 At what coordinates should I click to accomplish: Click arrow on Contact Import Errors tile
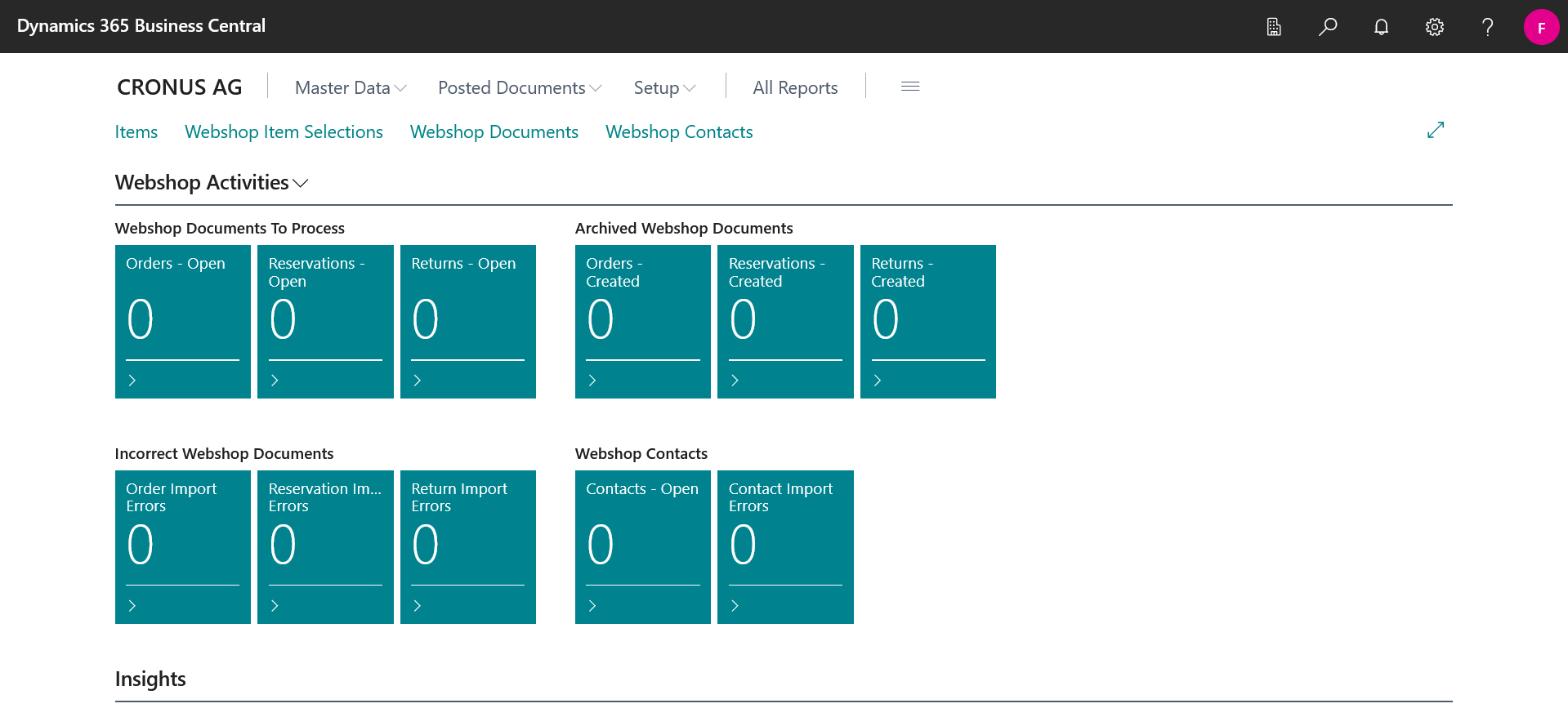(735, 606)
